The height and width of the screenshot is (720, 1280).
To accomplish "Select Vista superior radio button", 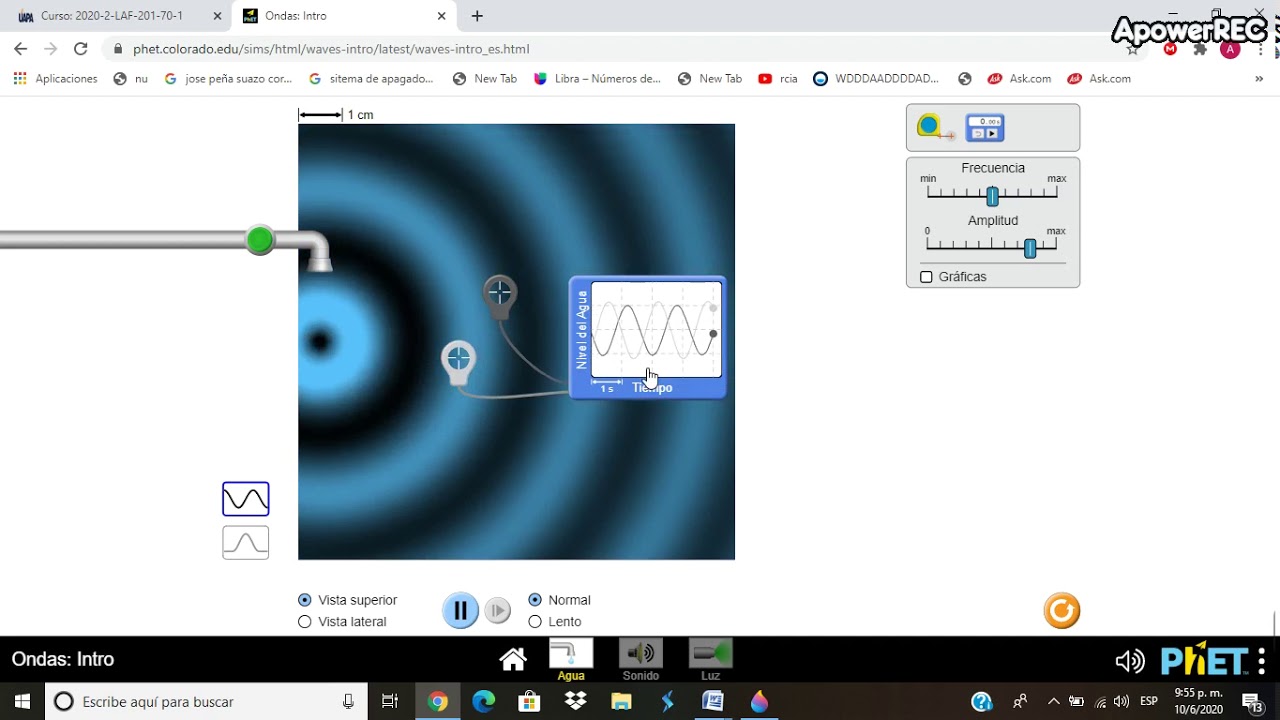I will tap(305, 600).
